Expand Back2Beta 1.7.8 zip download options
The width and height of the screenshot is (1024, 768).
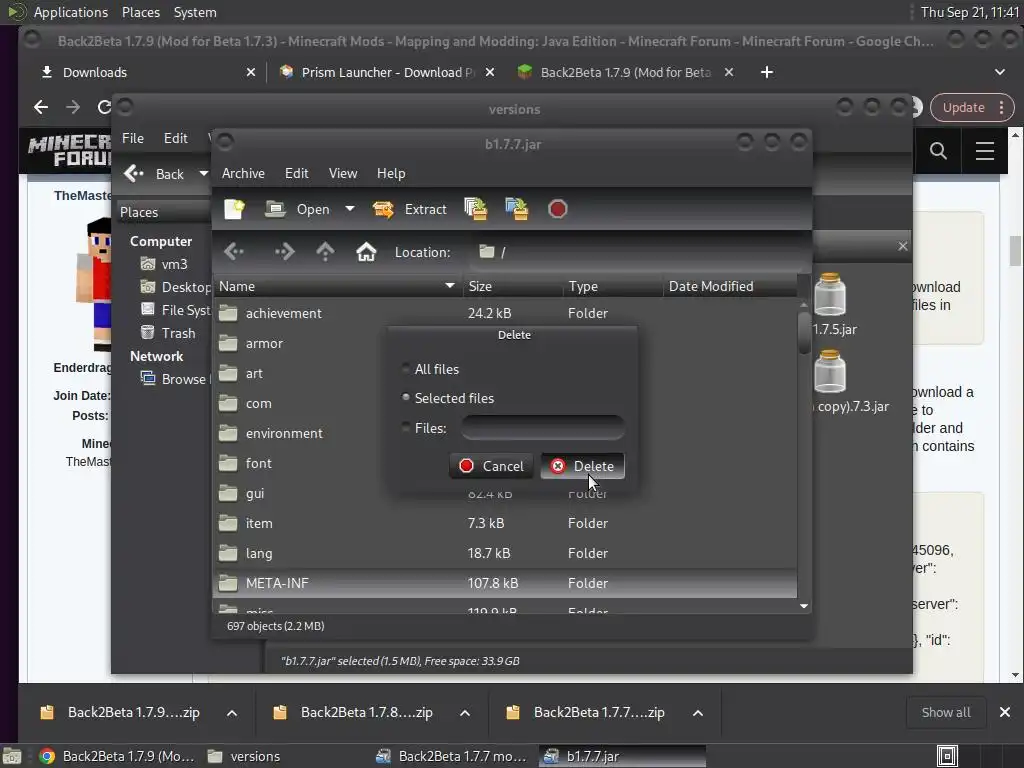coord(465,712)
